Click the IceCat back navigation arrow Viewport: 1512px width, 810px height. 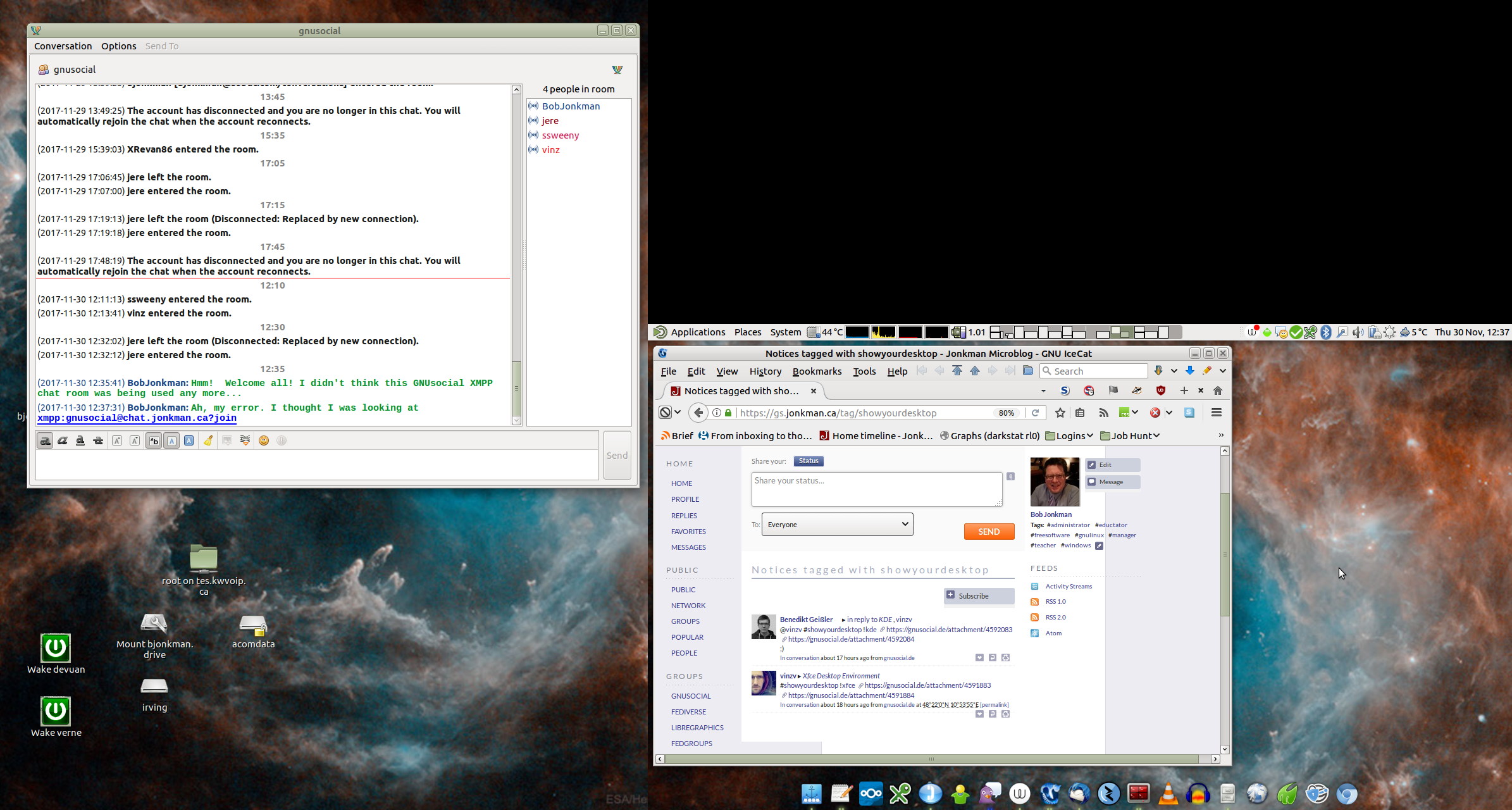[698, 413]
